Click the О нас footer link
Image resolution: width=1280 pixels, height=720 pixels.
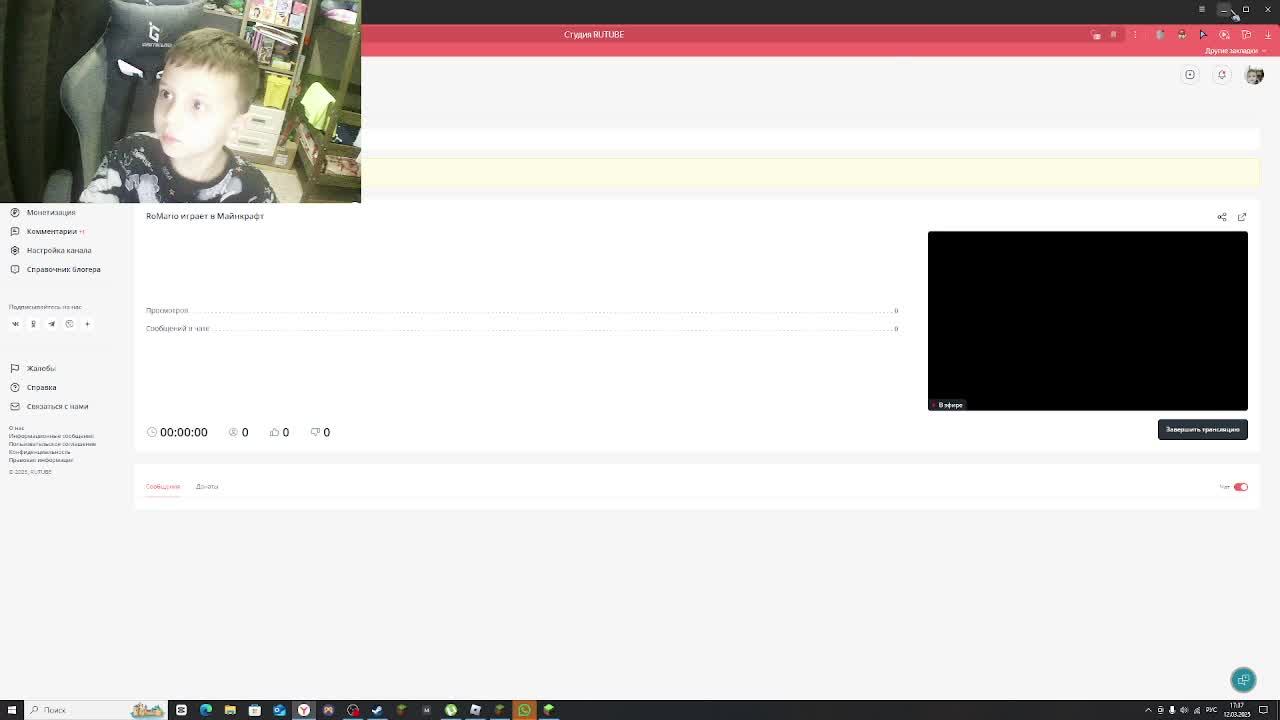tap(16, 428)
